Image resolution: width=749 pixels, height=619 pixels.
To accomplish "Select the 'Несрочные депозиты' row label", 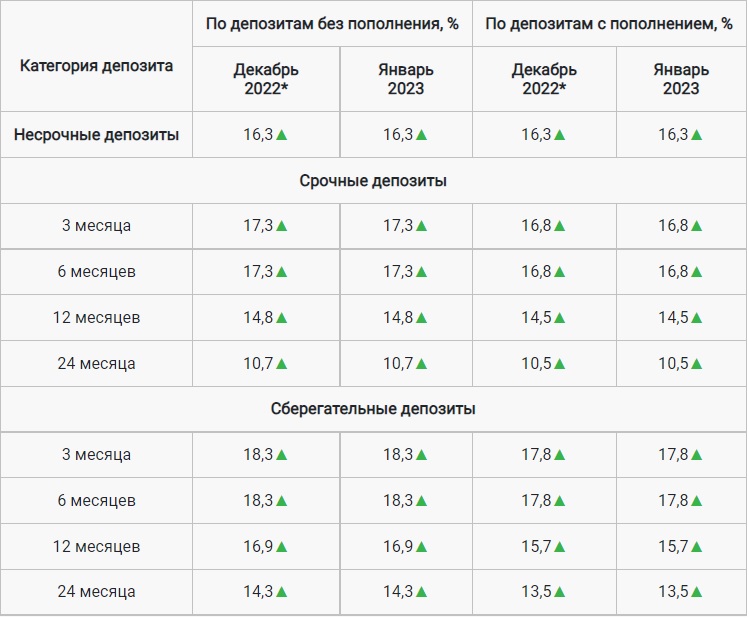I will click(96, 135).
